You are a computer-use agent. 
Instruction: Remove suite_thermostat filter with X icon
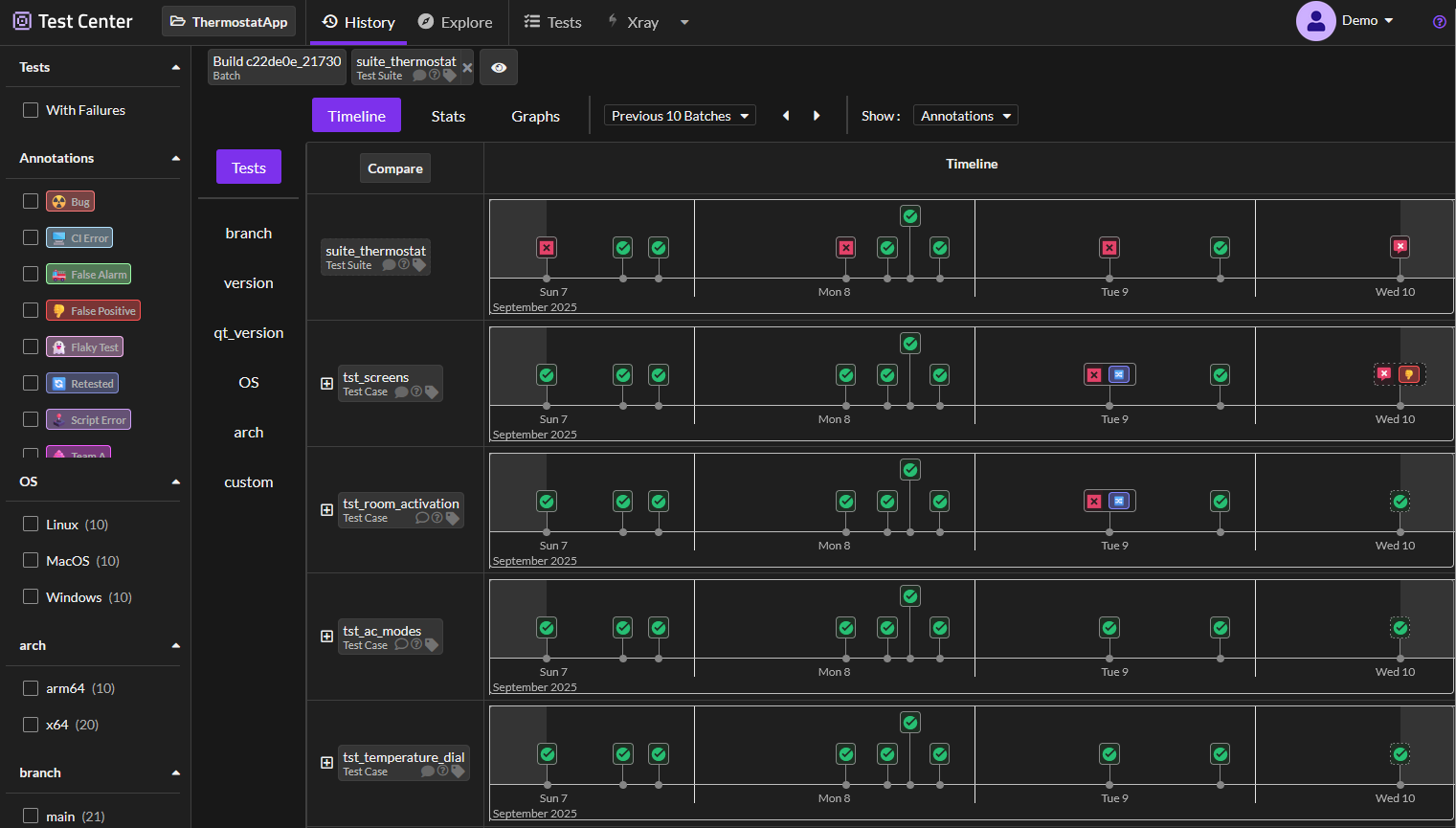click(x=467, y=68)
